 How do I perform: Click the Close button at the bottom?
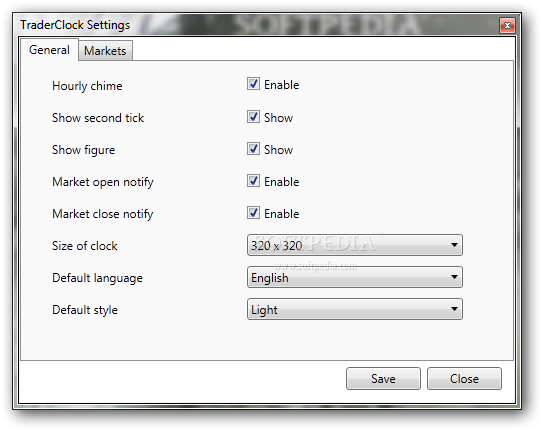(x=464, y=379)
